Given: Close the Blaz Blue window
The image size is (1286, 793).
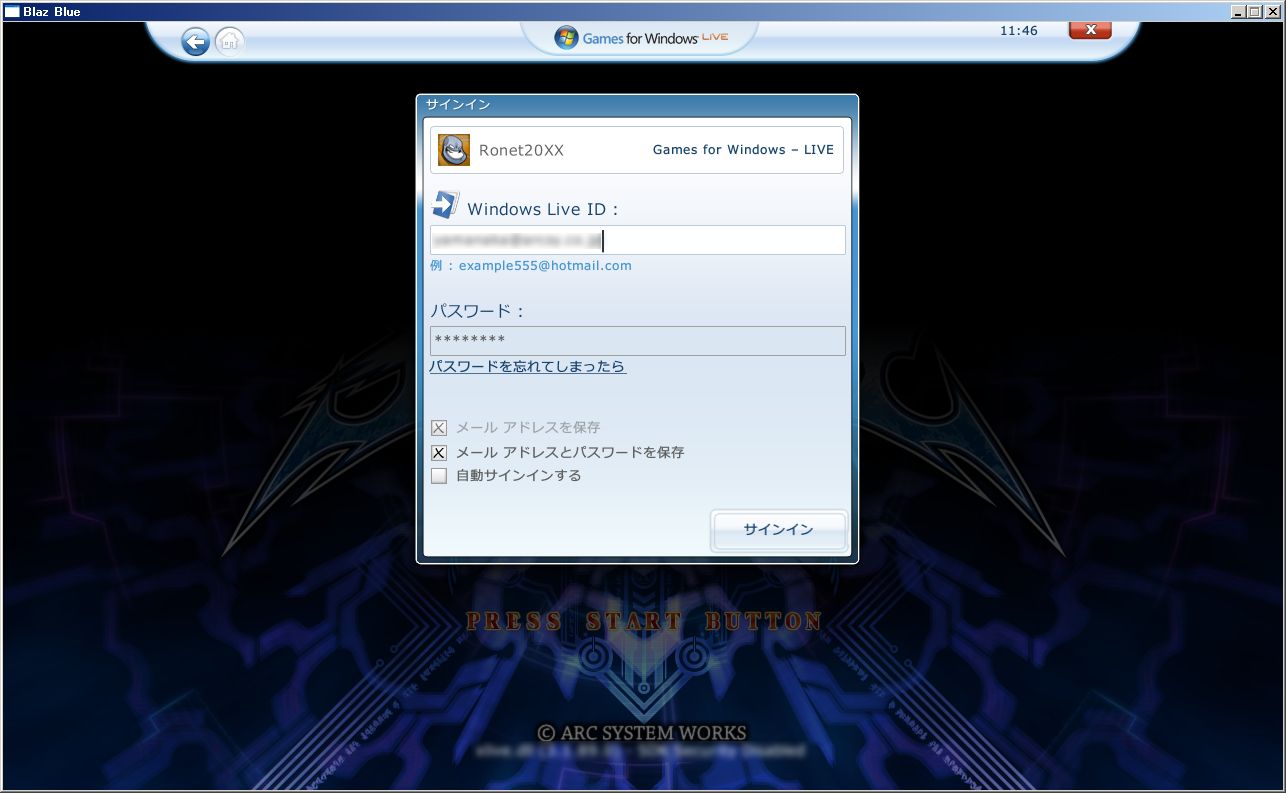Looking at the screenshot, I should 1273,12.
